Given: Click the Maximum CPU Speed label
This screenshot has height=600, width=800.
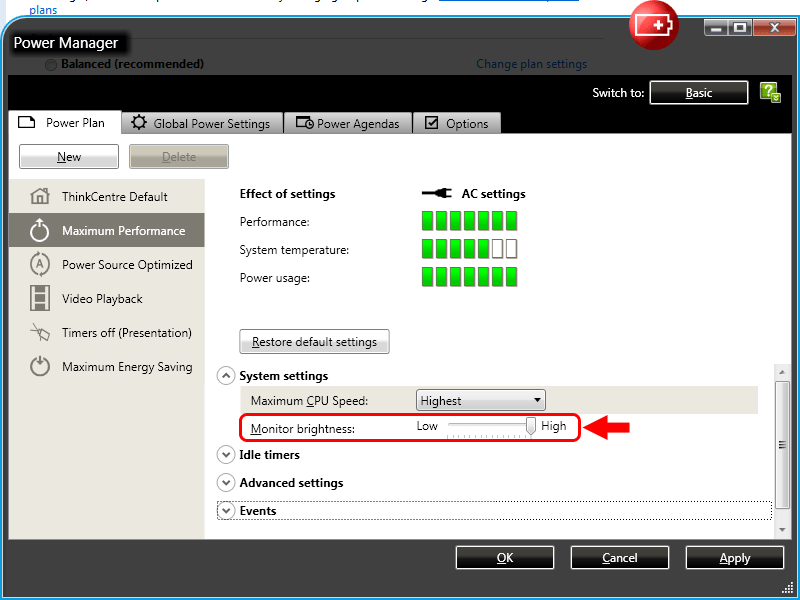Looking at the screenshot, I should (x=309, y=401).
